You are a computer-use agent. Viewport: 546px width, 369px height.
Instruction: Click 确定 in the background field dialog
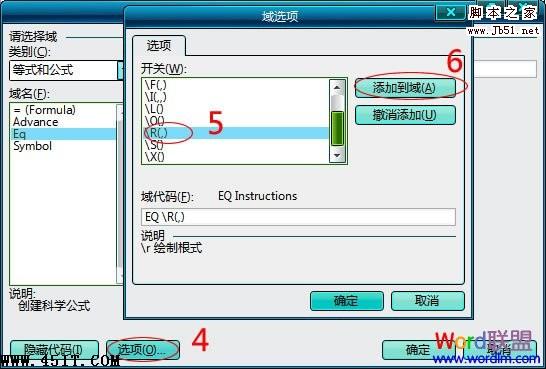point(419,350)
